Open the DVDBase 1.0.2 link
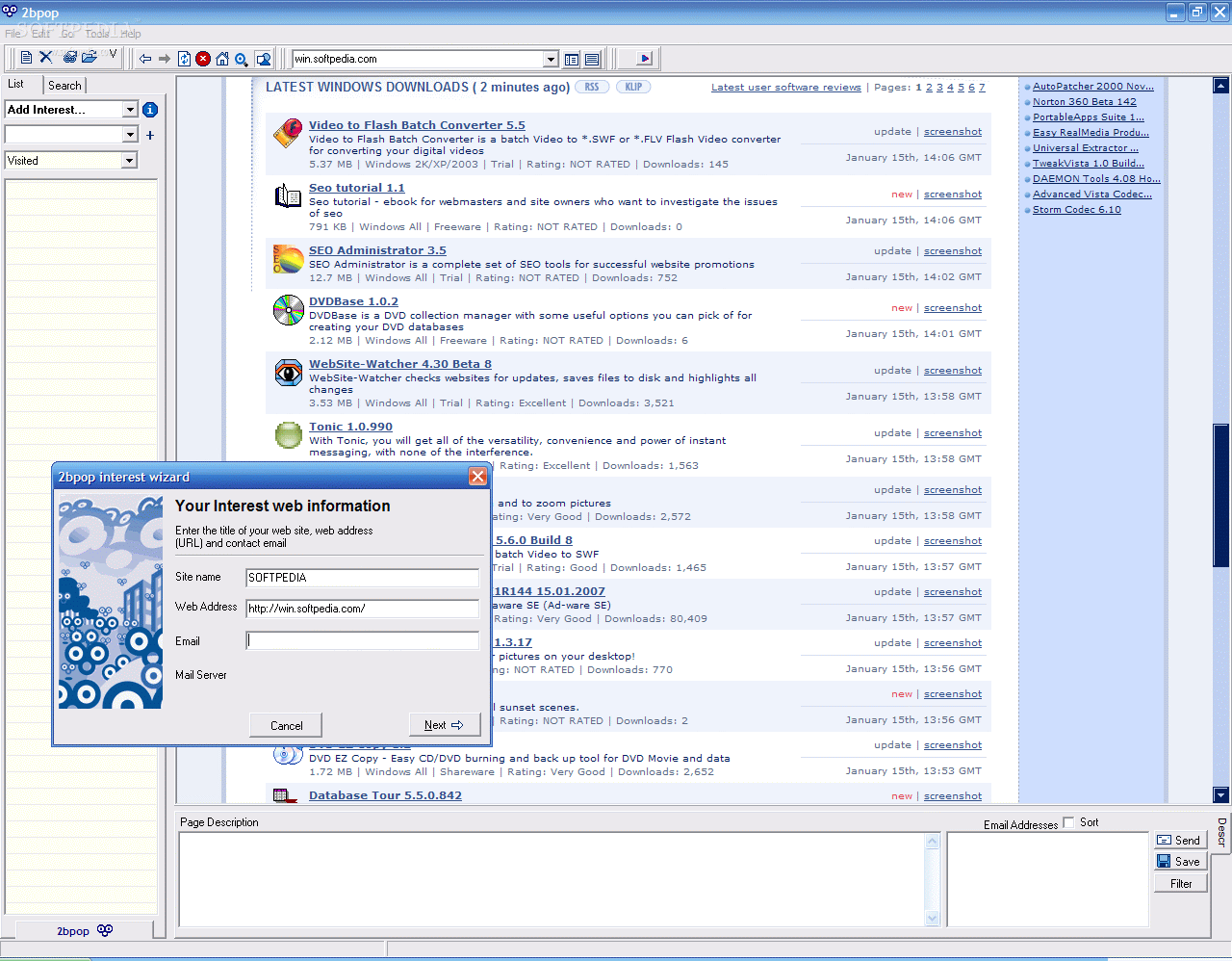 point(353,301)
